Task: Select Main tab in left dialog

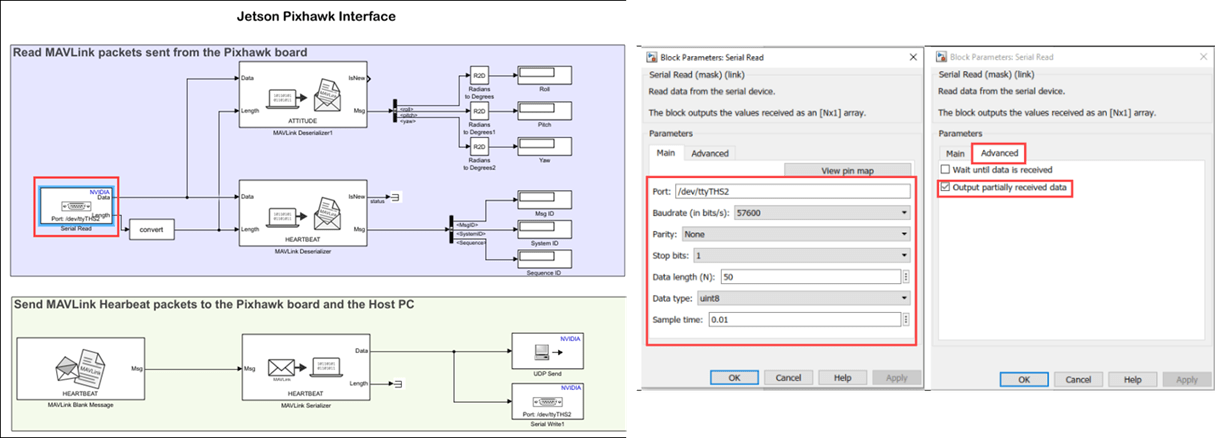Action: click(666, 153)
